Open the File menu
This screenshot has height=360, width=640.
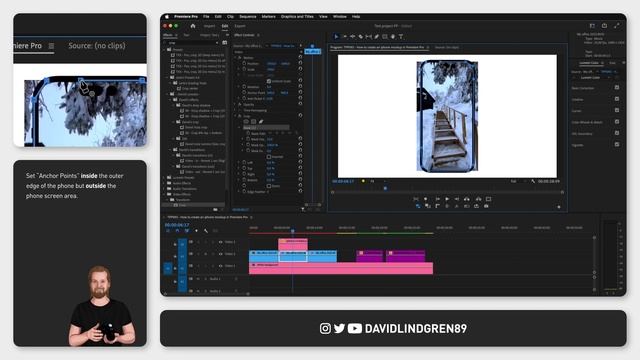click(206, 17)
